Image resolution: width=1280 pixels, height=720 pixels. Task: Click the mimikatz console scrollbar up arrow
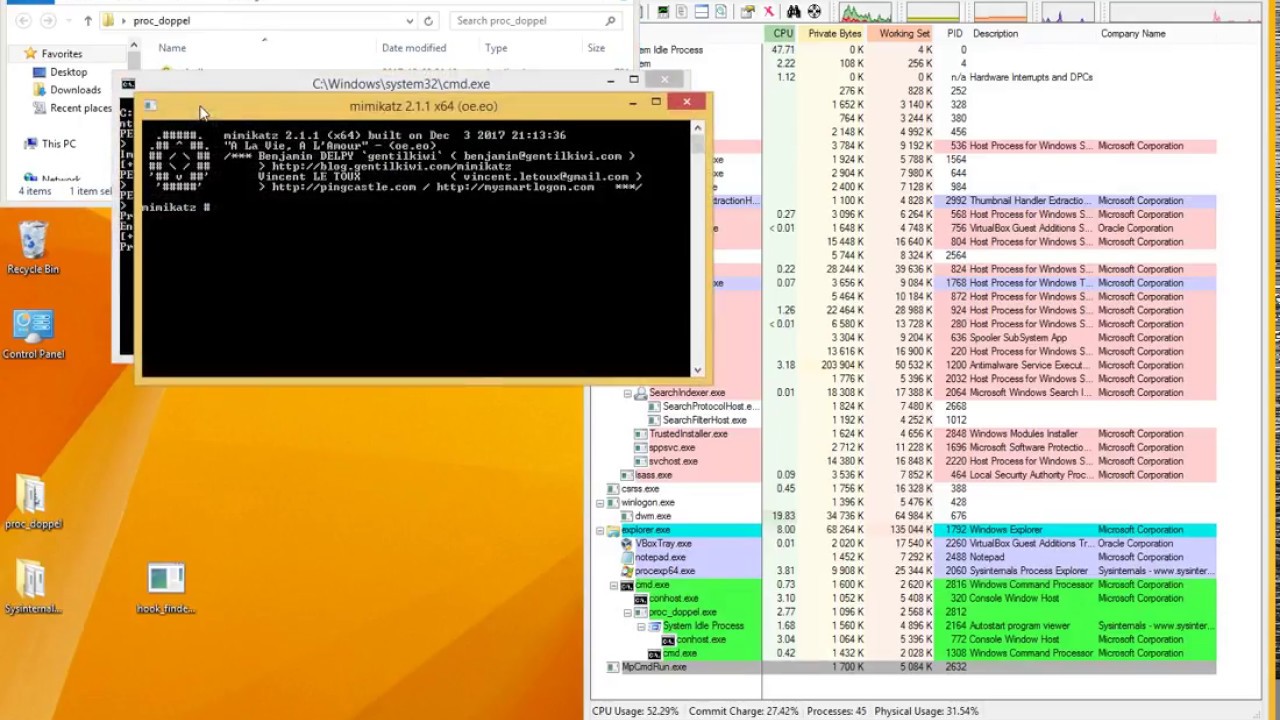[697, 128]
